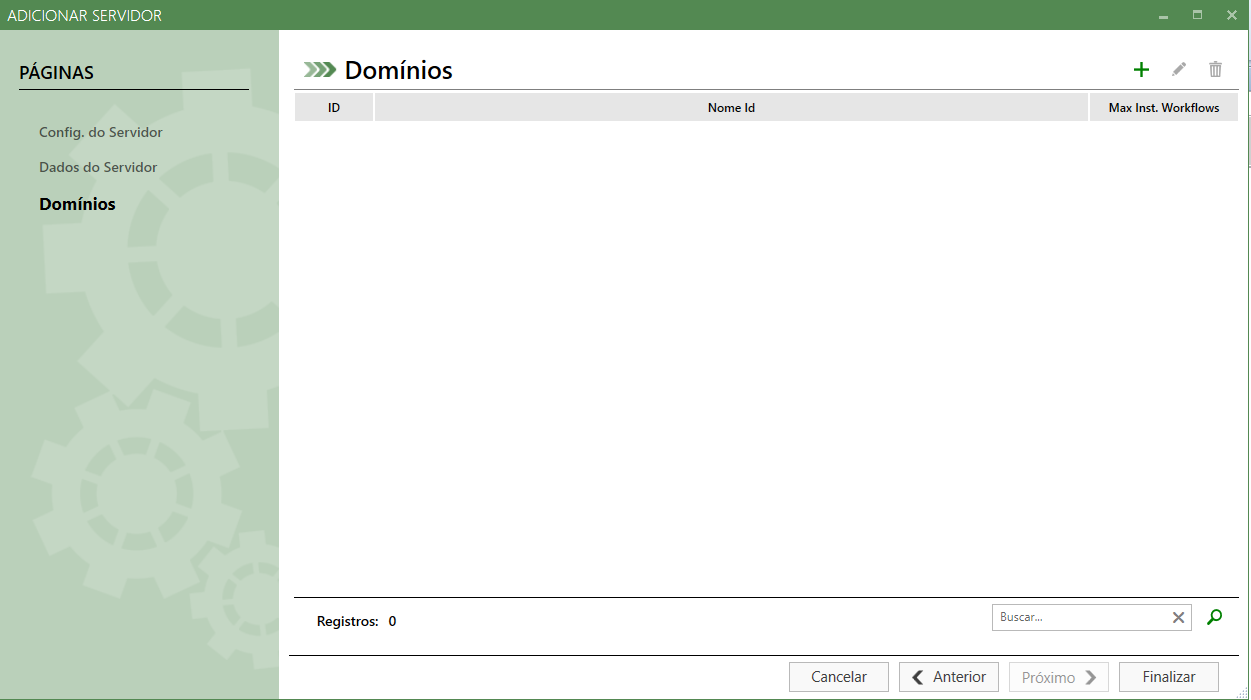This screenshot has width=1251, height=700.
Task: Minimize the Adicionar Servidor window
Action: (x=1164, y=16)
